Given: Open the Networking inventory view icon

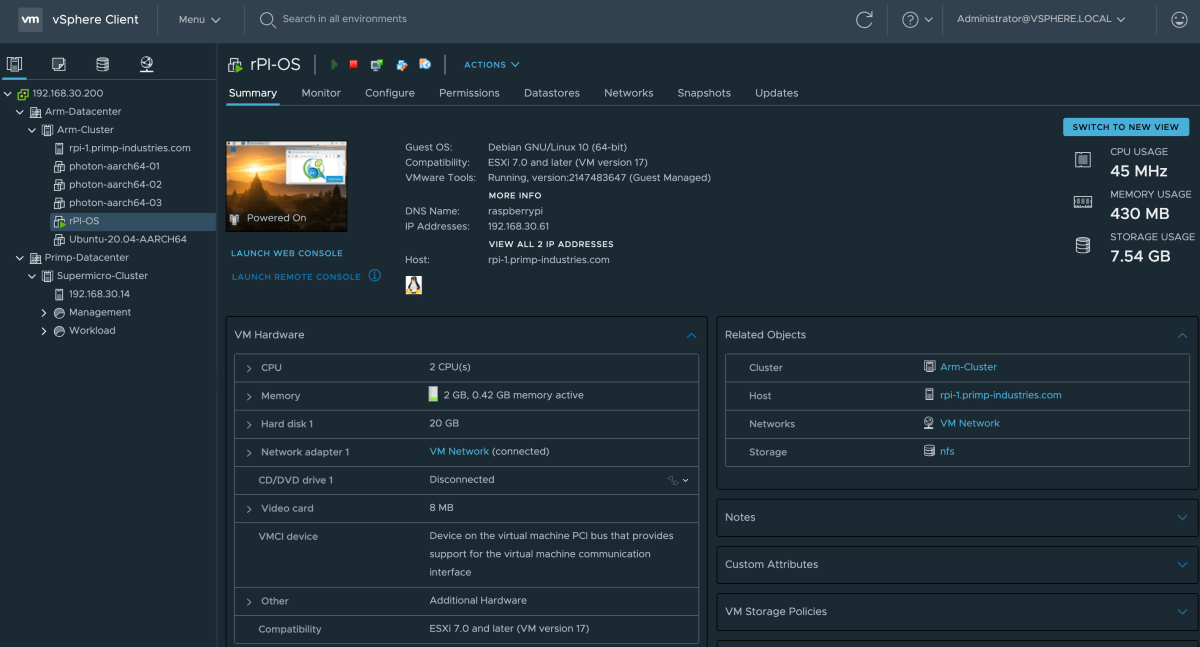Looking at the screenshot, I should tap(147, 65).
